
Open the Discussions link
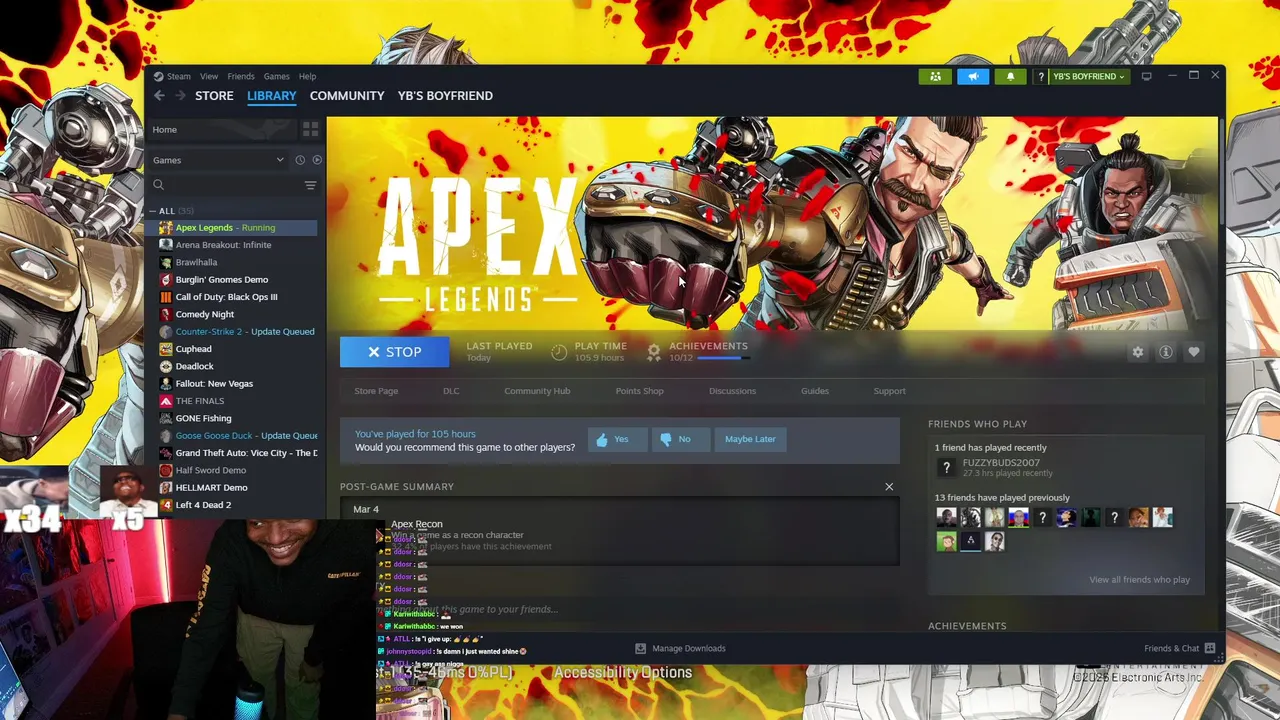(x=732, y=391)
